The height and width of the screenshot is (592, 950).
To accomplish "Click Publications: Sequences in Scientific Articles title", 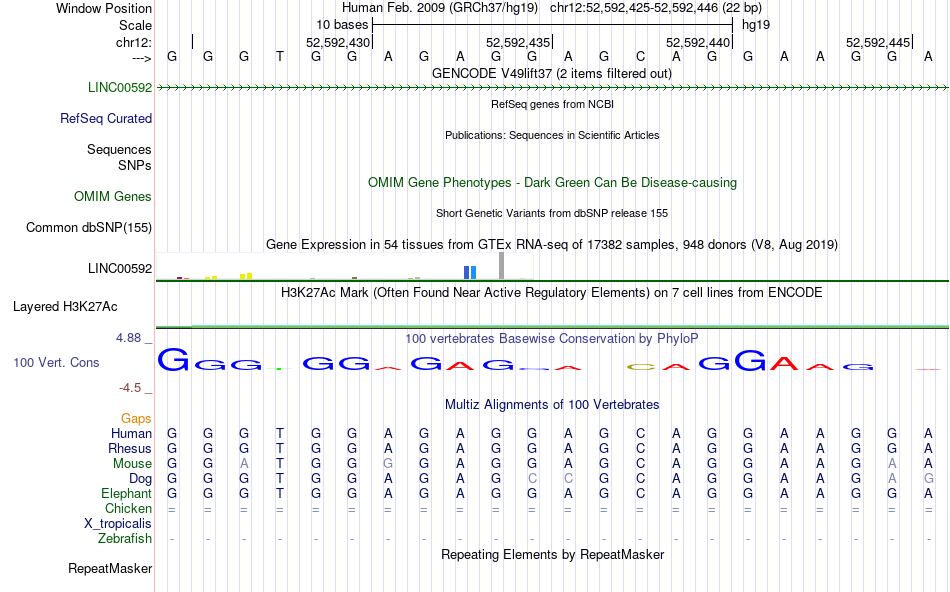I will pos(552,135).
